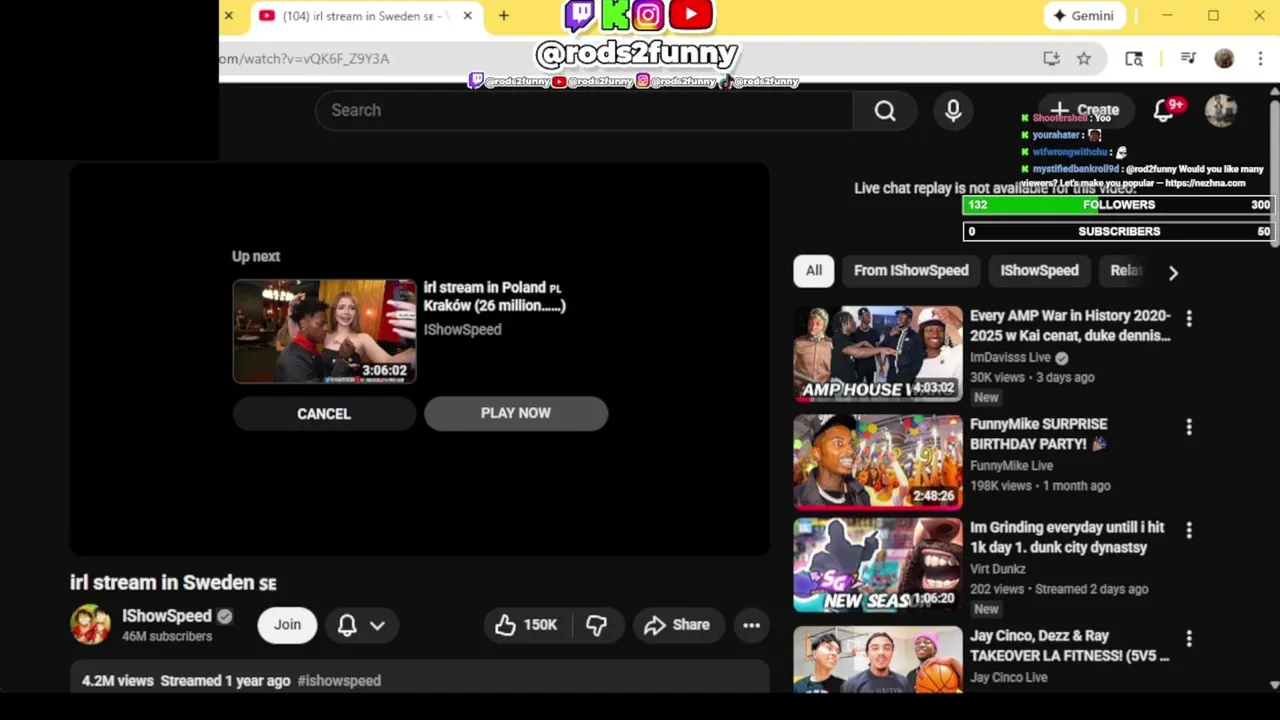The height and width of the screenshot is (720, 1280).
Task: Open options for Jay Cinco TAKEOVER video
Action: coord(1189,638)
